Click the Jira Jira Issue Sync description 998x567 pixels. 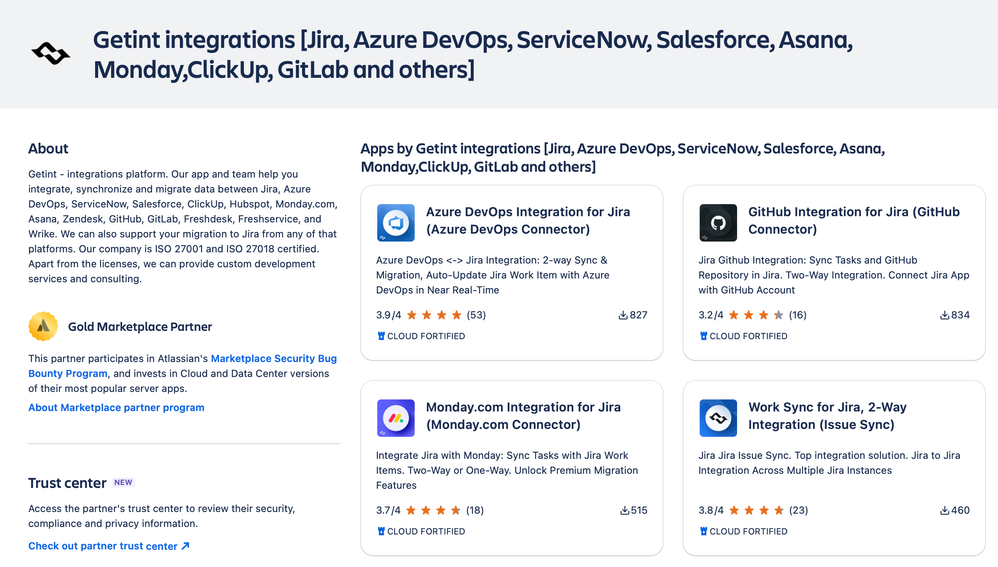829,463
